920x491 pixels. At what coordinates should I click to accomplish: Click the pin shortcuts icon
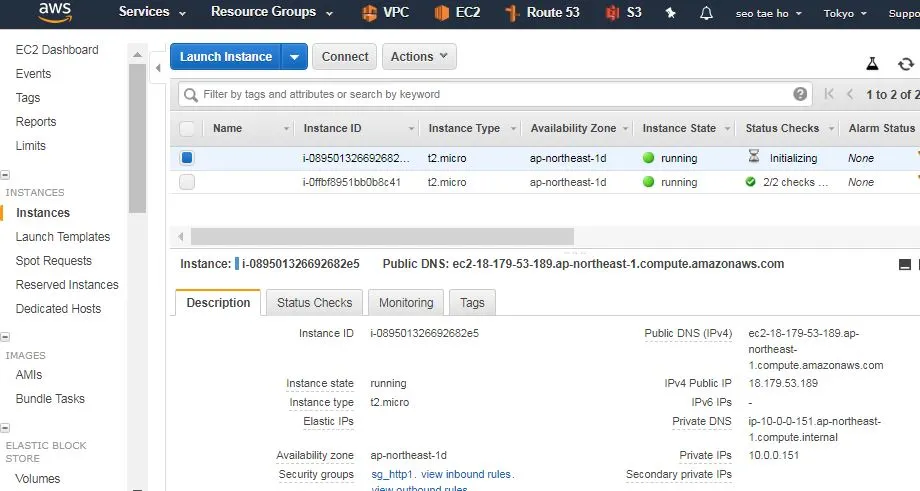click(x=671, y=12)
